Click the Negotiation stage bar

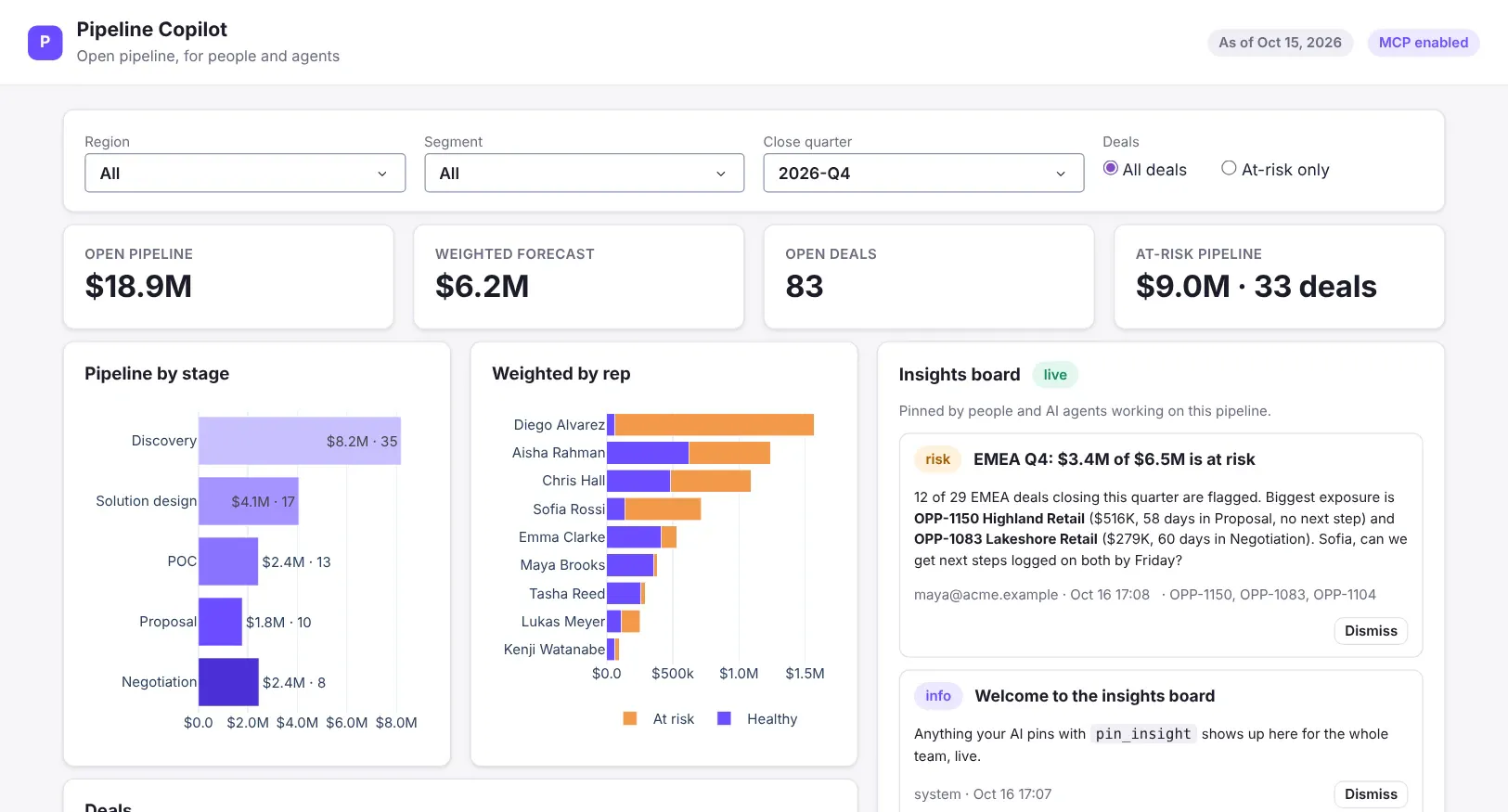(228, 682)
